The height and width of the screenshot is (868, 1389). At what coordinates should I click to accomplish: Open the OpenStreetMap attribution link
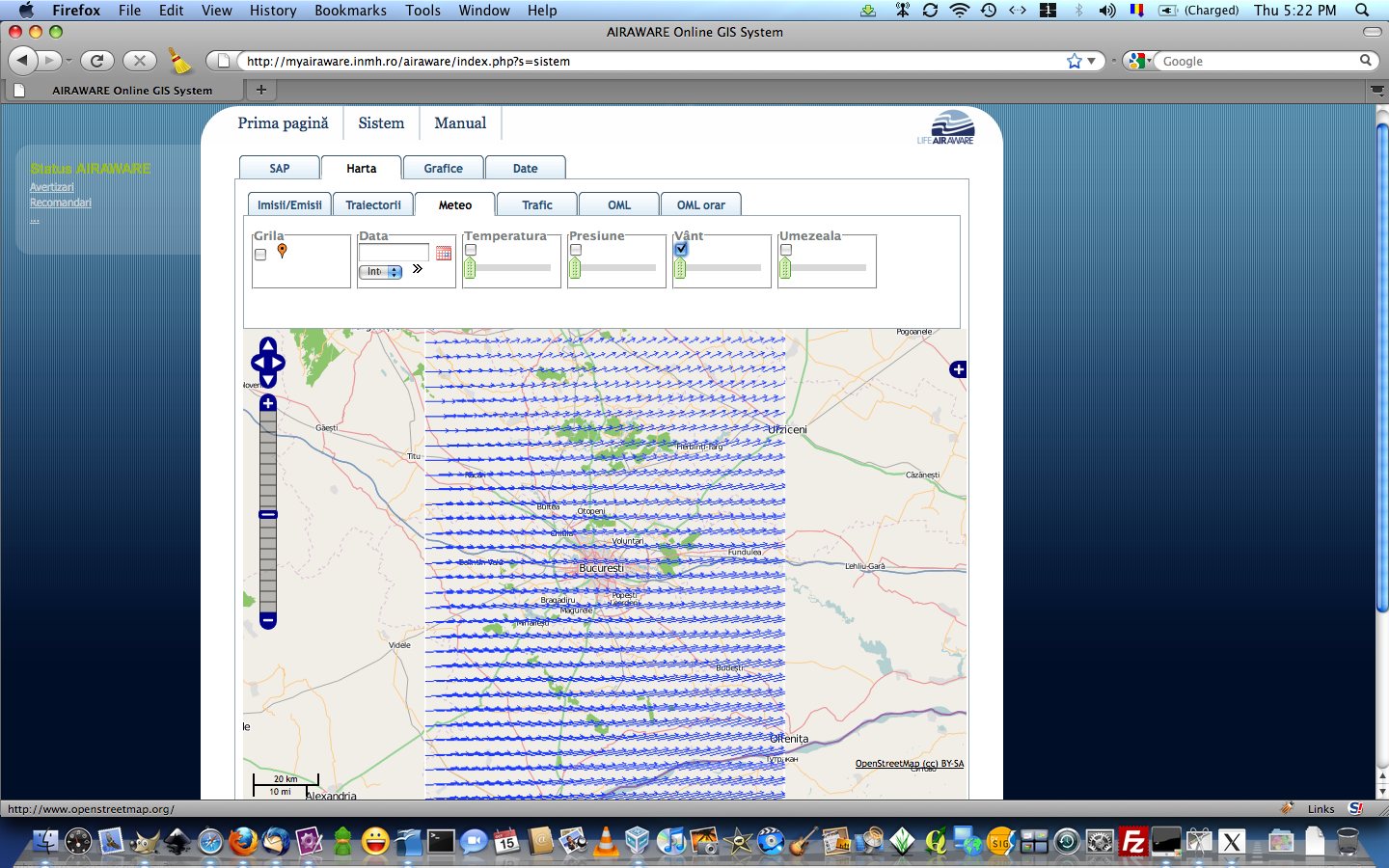[910, 764]
